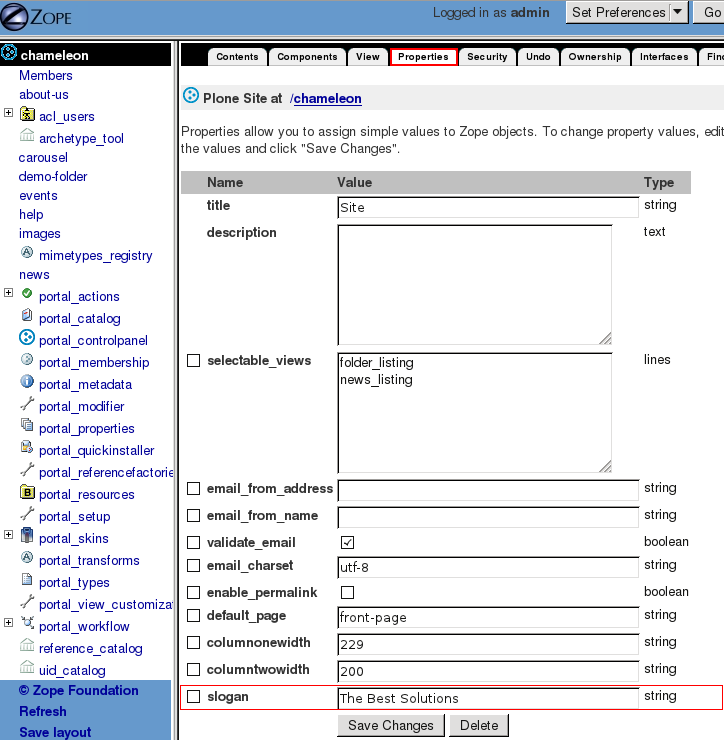Click the portal_types document icon
This screenshot has width=724, height=740.
coord(27,580)
